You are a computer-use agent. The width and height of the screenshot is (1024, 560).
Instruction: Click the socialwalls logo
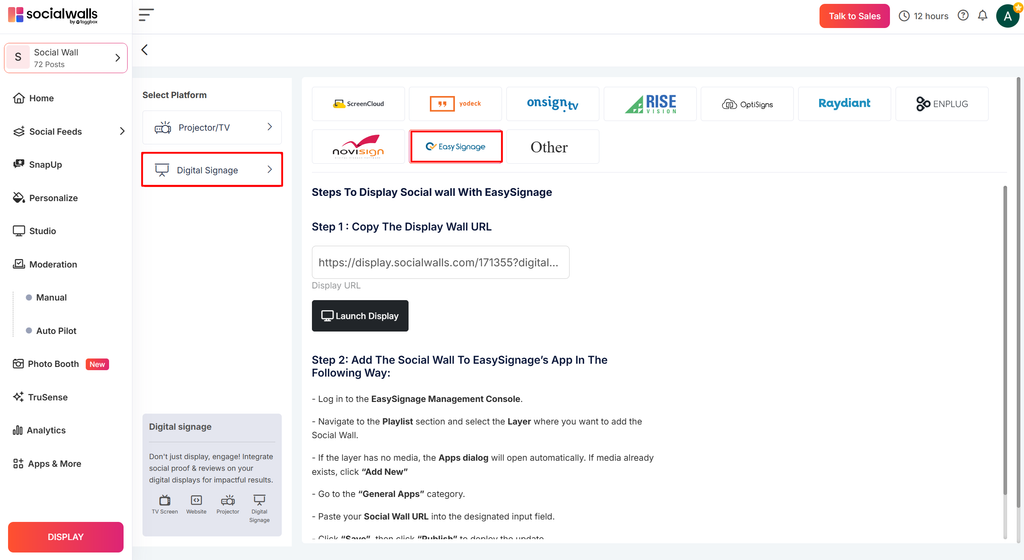pos(53,15)
